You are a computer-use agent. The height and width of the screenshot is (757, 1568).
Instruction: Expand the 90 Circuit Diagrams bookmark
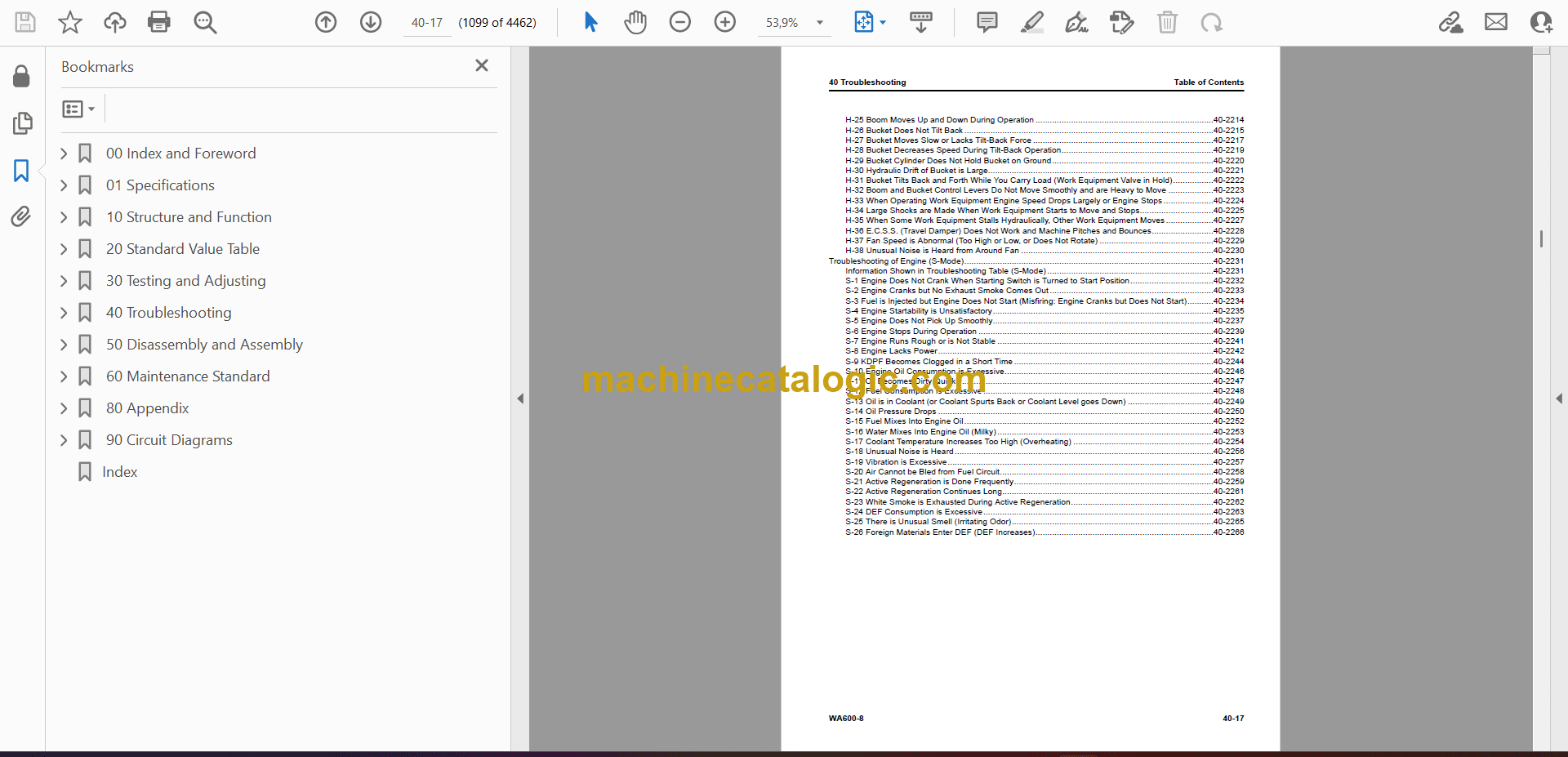[x=64, y=440]
